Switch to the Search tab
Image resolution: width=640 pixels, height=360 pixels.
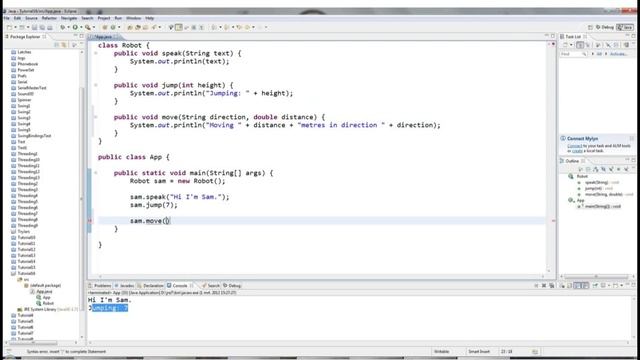coord(212,286)
